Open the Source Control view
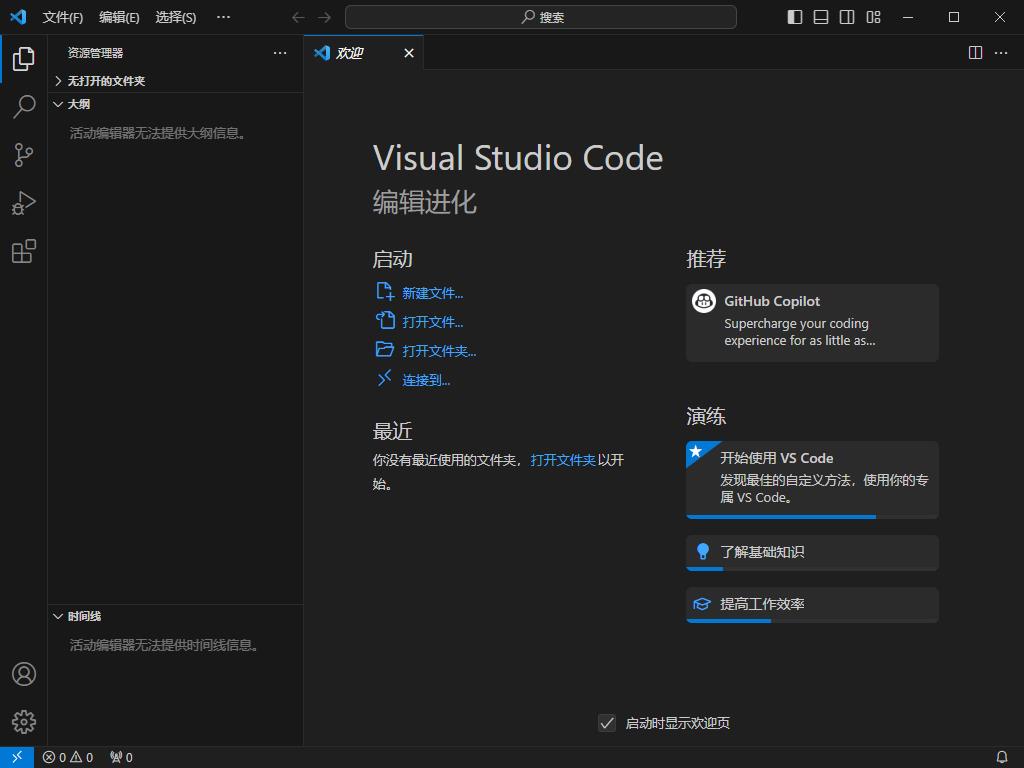The width and height of the screenshot is (1024, 768). 24,155
